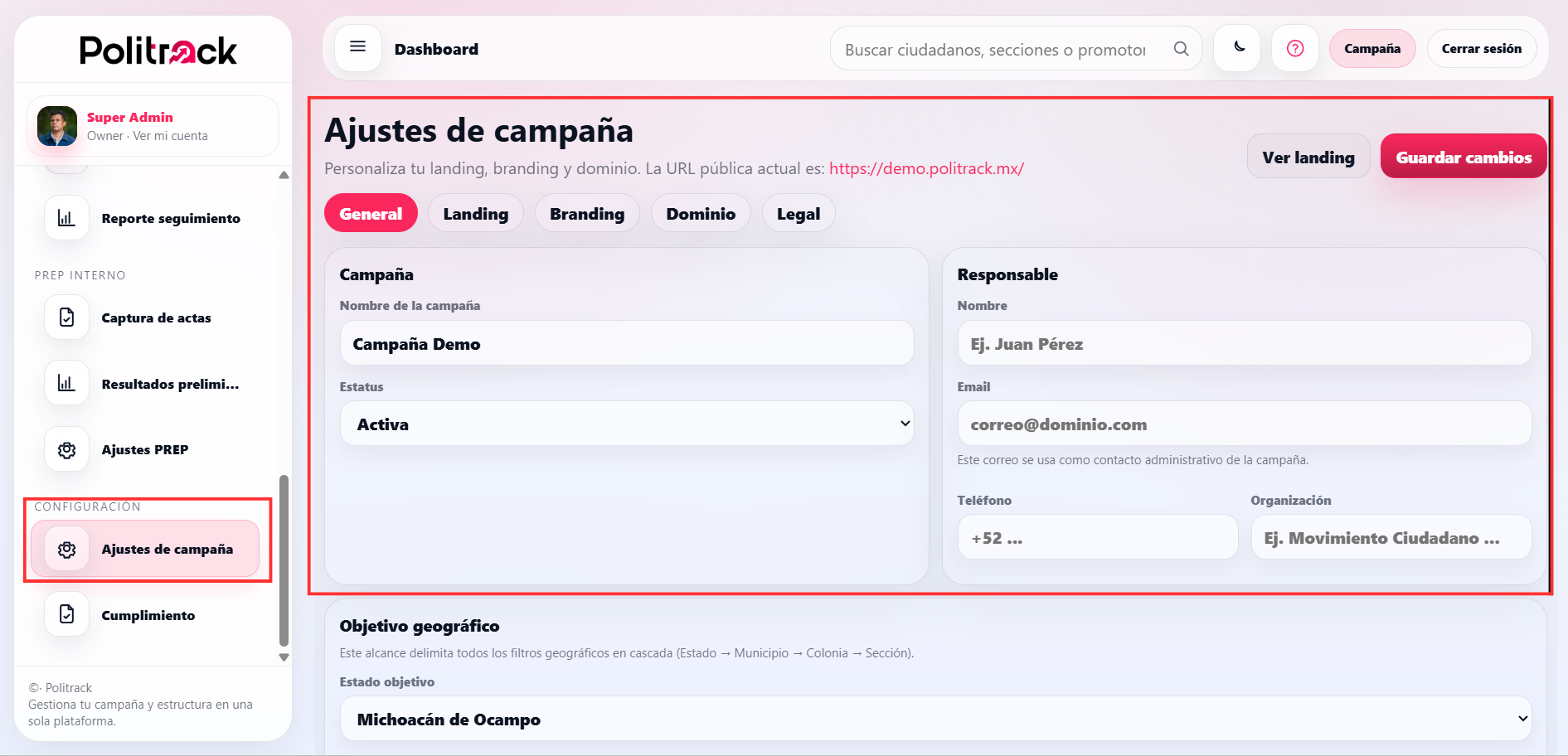Select the Reporte seguimiento chart icon

click(66, 217)
